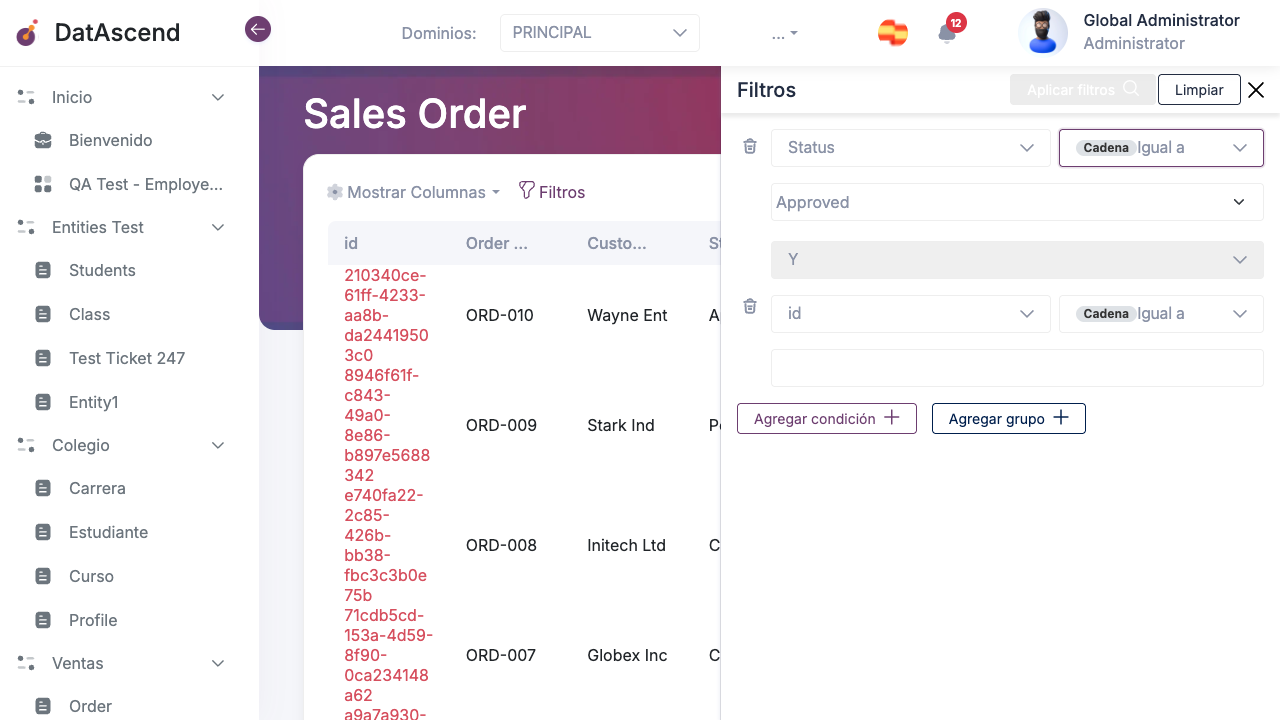Click the Entity1 list icon
Image resolution: width=1280 pixels, height=720 pixels.
pyautogui.click(x=43, y=402)
